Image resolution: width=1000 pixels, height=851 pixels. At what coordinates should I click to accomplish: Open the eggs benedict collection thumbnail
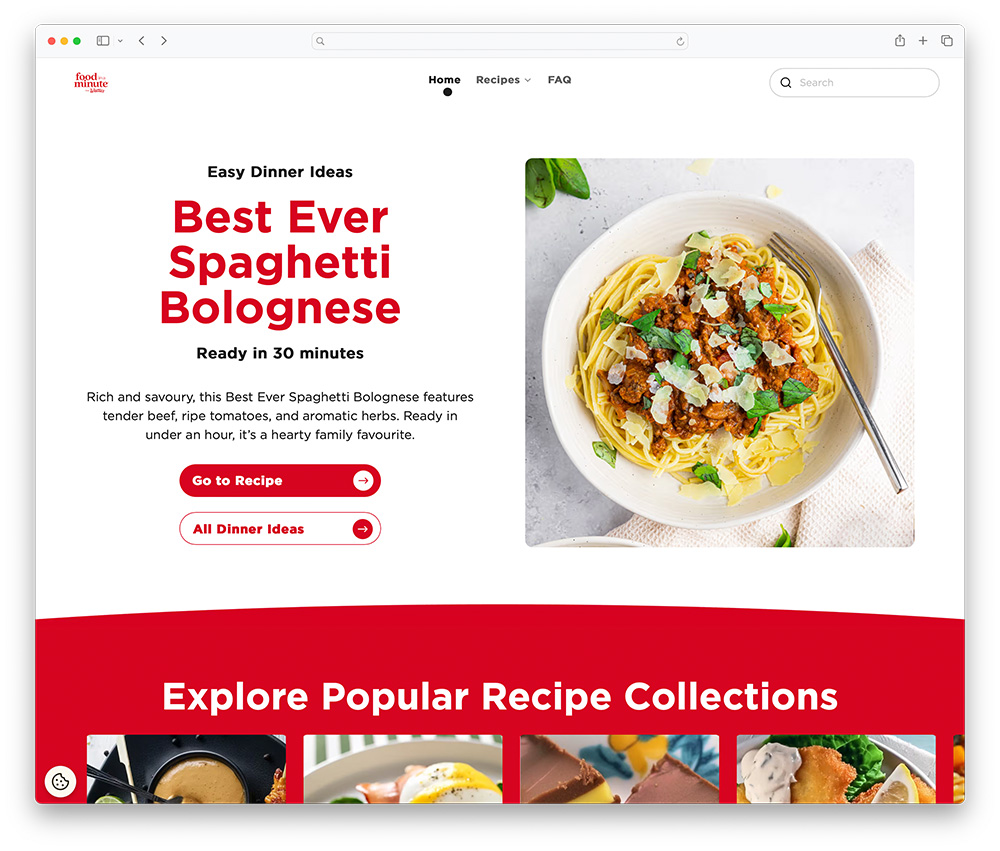(x=402, y=769)
